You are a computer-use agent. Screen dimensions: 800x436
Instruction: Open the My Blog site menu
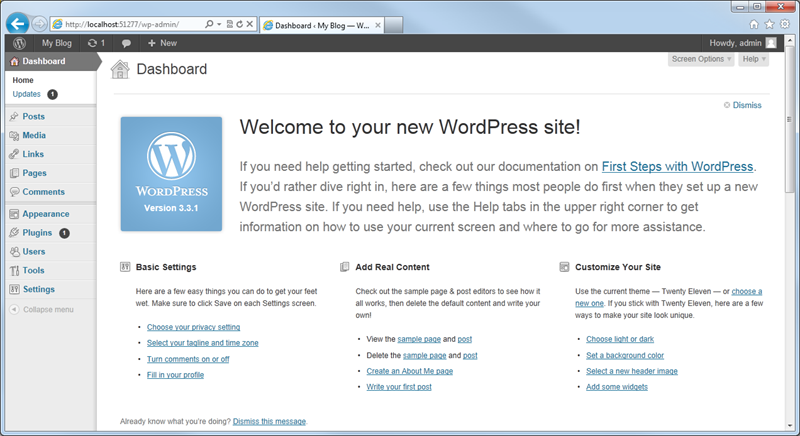click(57, 43)
